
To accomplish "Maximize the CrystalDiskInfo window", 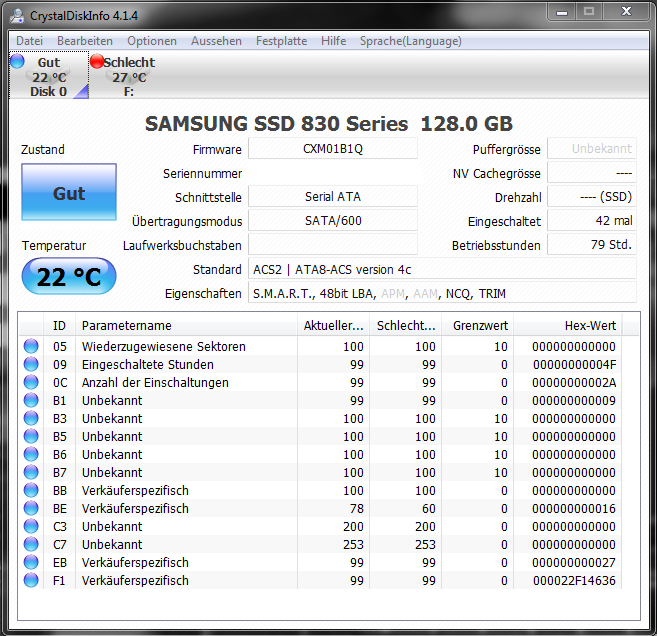I will (x=589, y=12).
